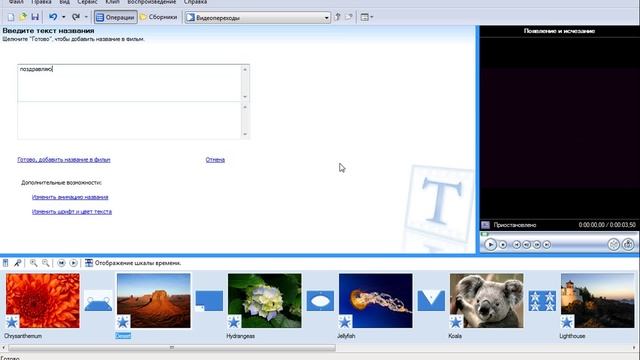Click inside the second empty subtitle text box
The height and width of the screenshot is (360, 640).
[129, 120]
